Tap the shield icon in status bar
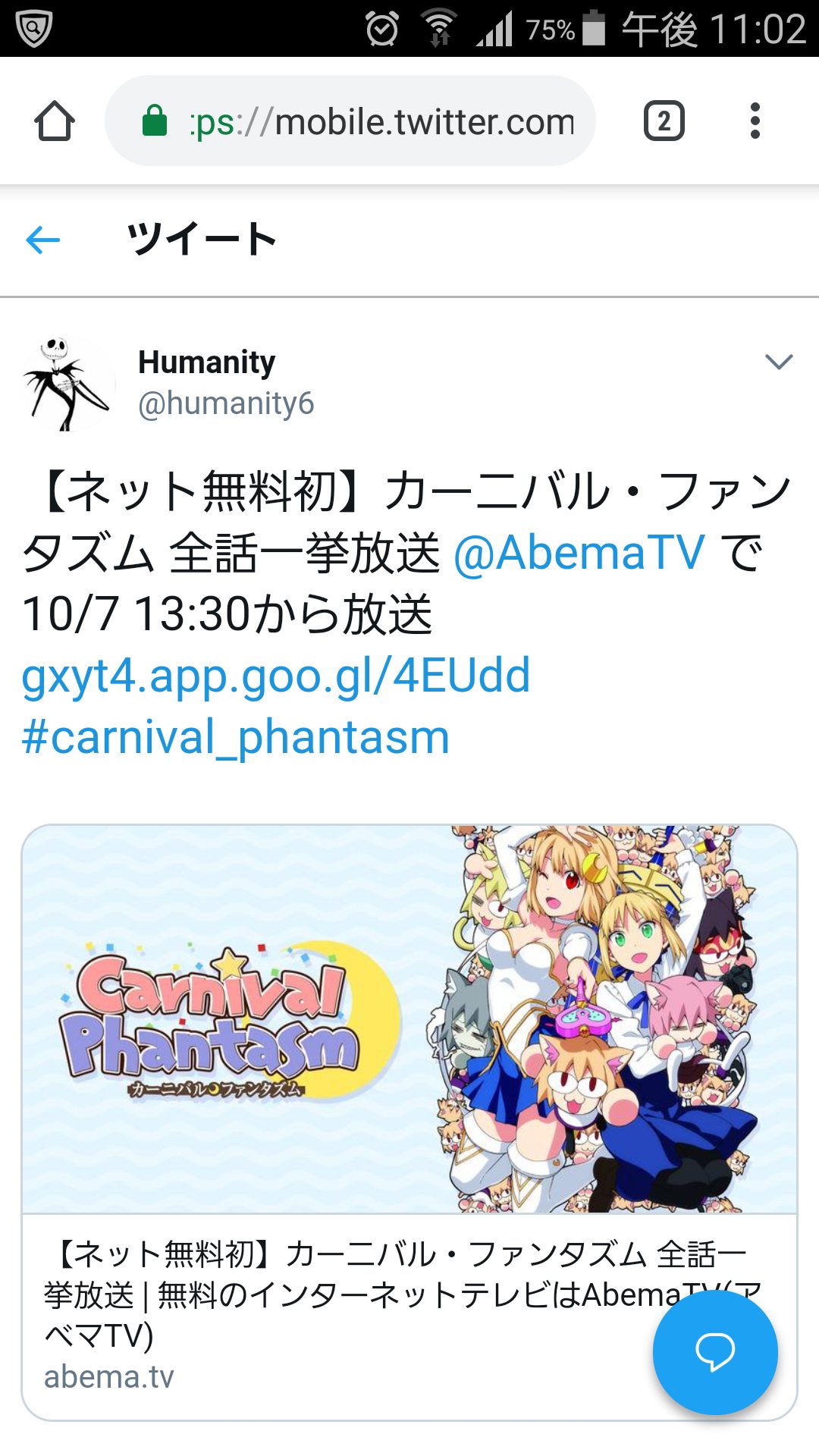The width and height of the screenshot is (819, 1456). (33, 28)
